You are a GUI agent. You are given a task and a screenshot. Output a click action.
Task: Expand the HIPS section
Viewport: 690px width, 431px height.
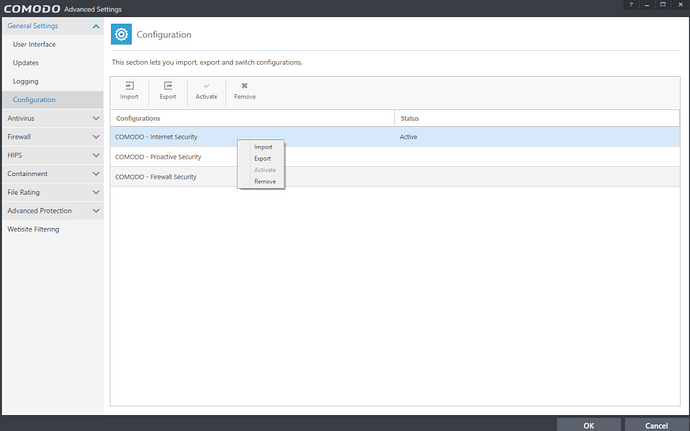pos(96,155)
